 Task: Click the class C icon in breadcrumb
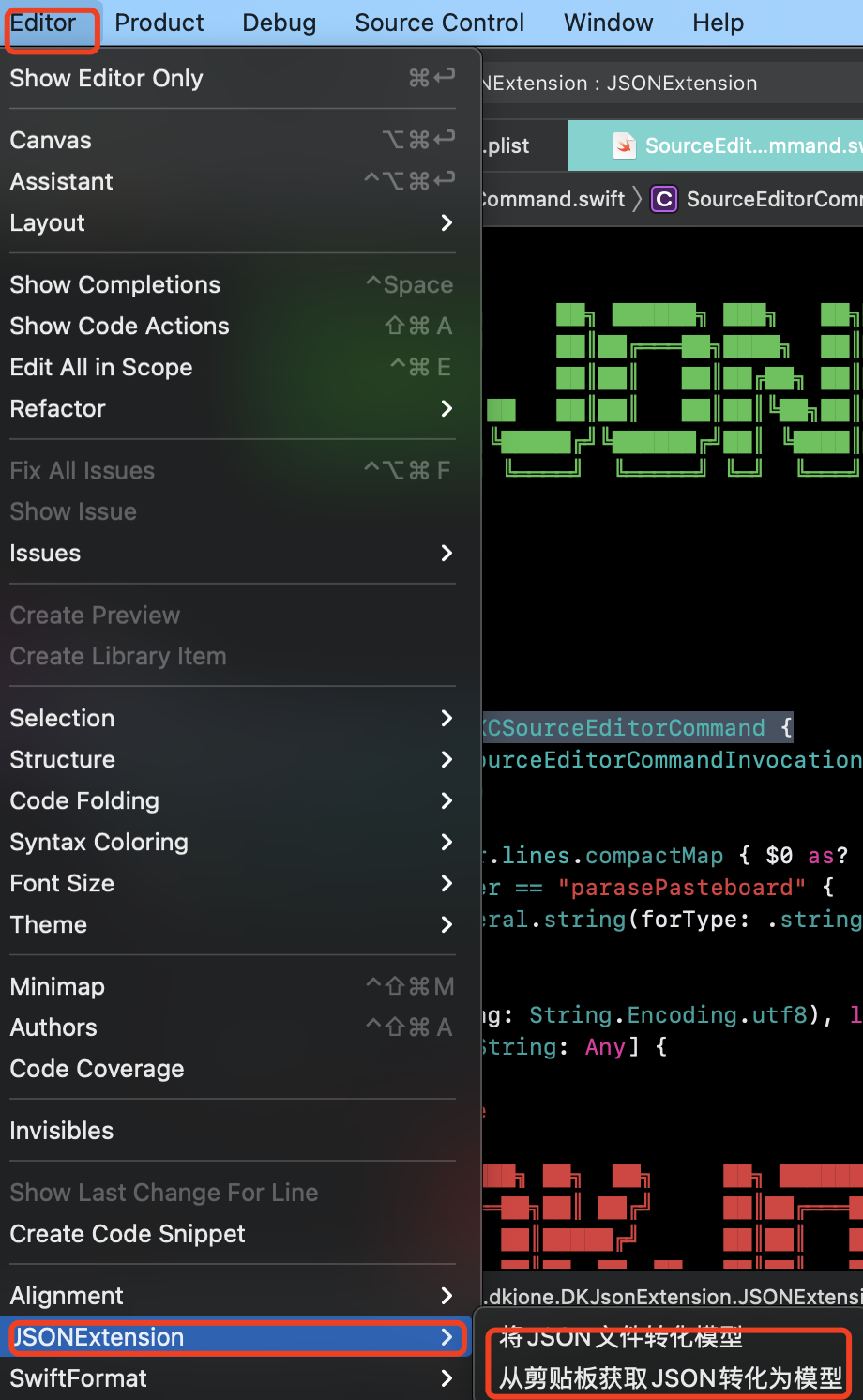point(664,199)
